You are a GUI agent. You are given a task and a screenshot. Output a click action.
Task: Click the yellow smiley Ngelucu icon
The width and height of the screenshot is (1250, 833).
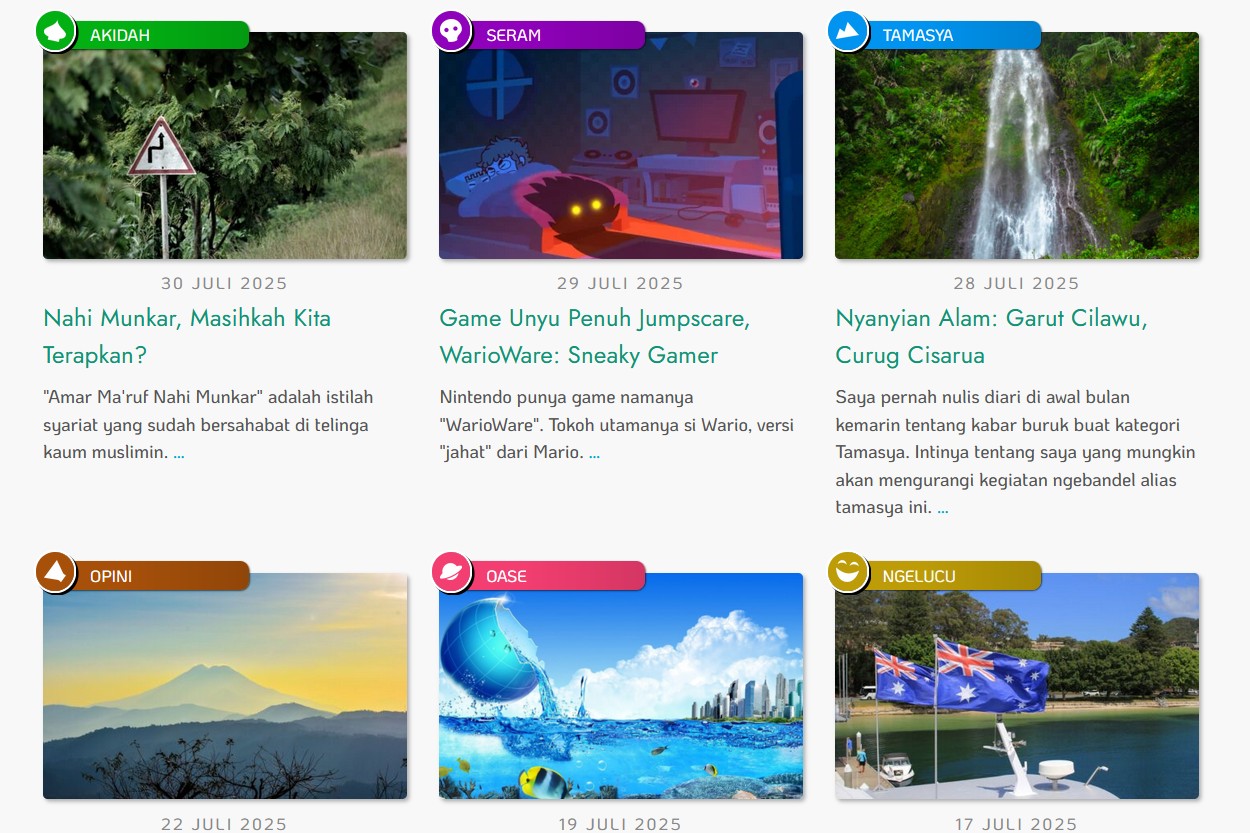[x=848, y=572]
